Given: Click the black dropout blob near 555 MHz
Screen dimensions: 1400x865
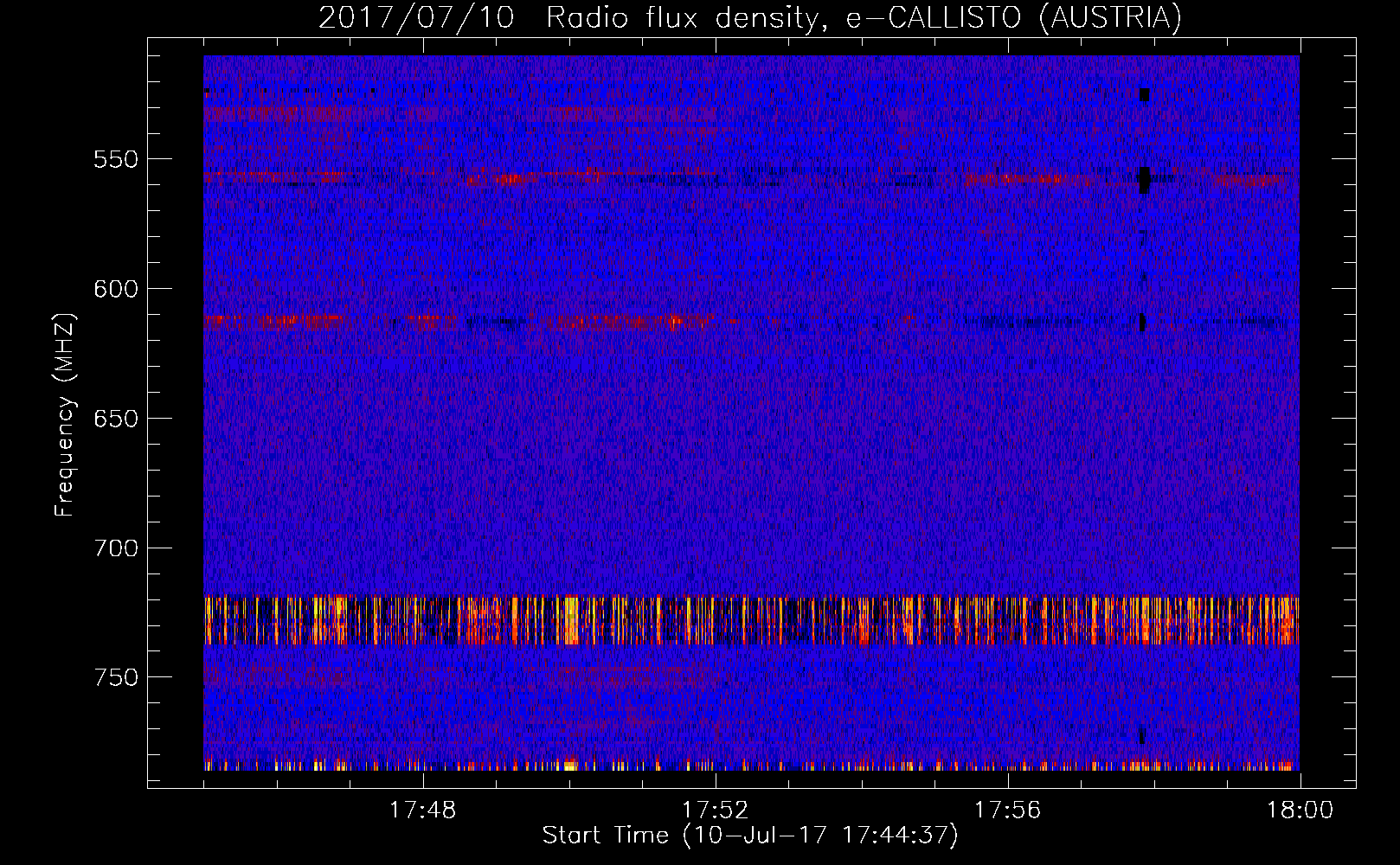Looking at the screenshot, I should pos(1145,180).
